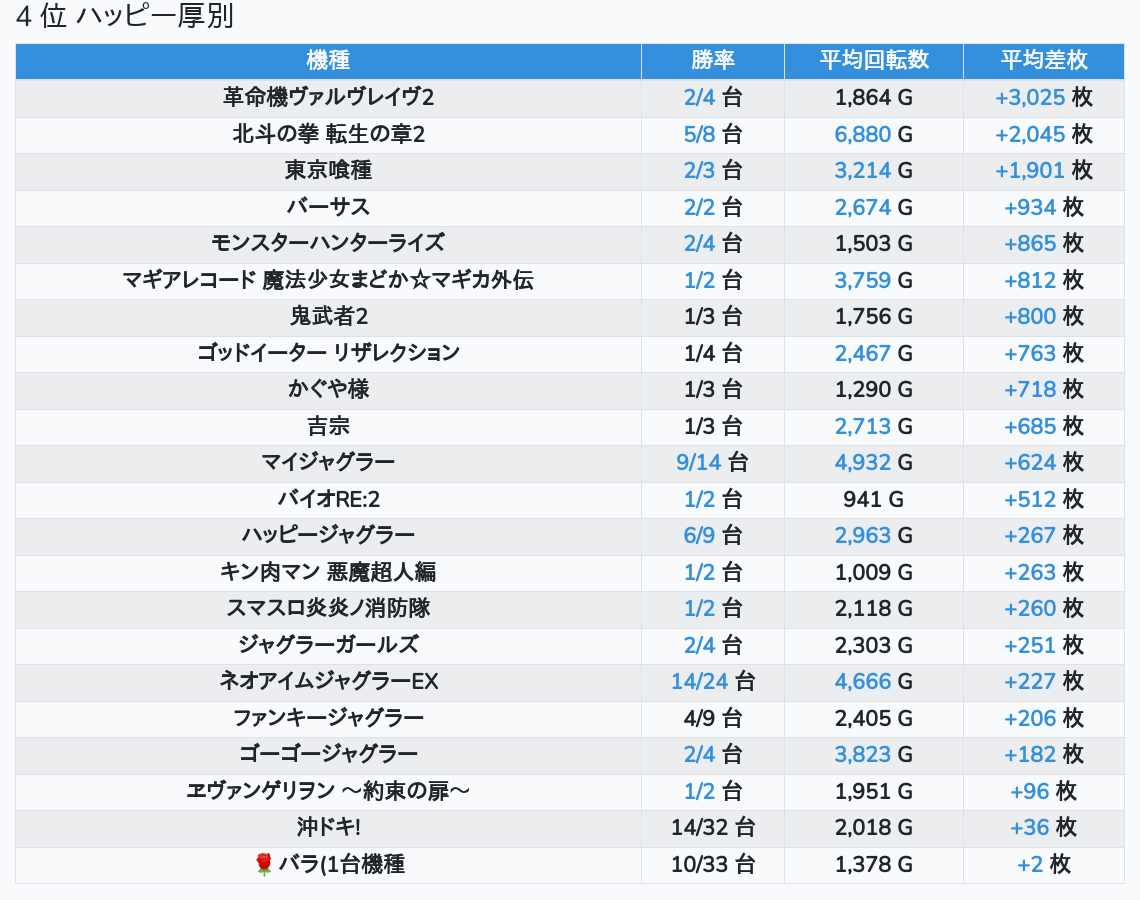Click the 平均差枚 column header

(x=1043, y=60)
